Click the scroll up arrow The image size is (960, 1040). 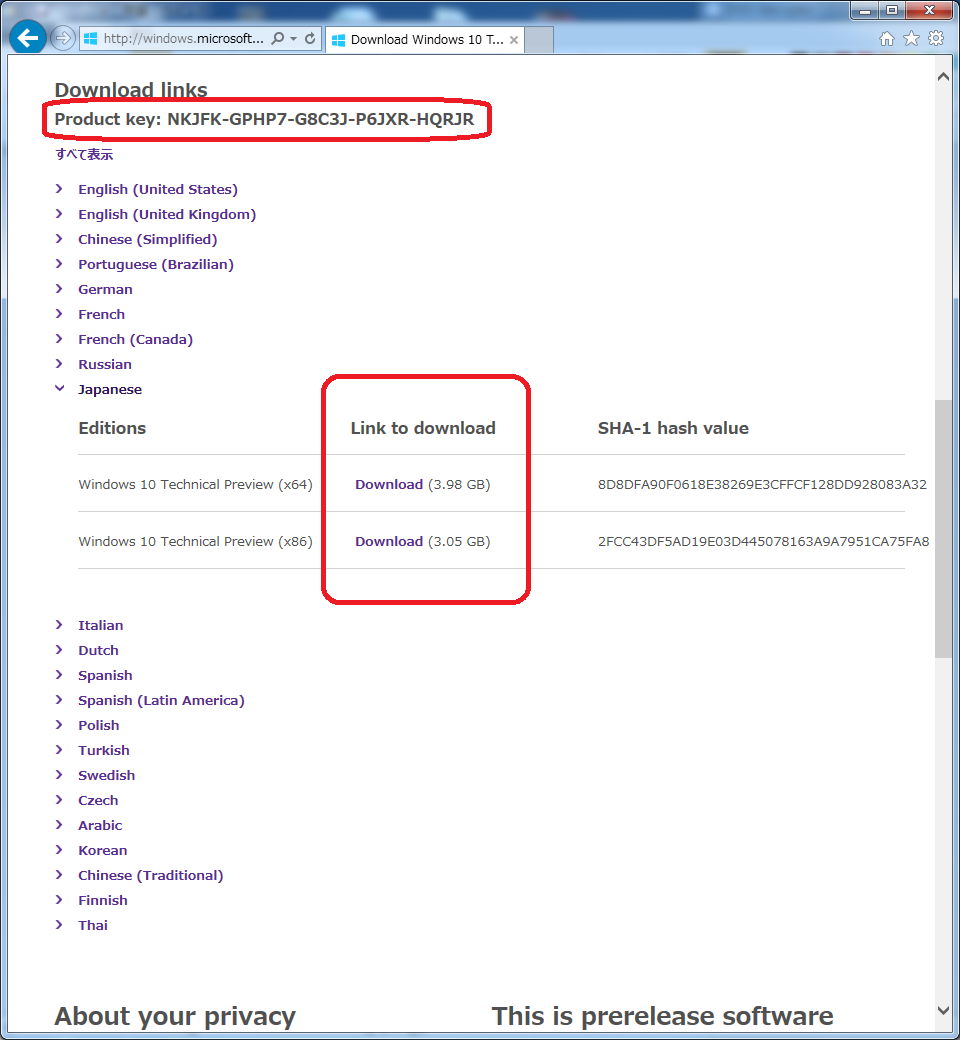943,76
